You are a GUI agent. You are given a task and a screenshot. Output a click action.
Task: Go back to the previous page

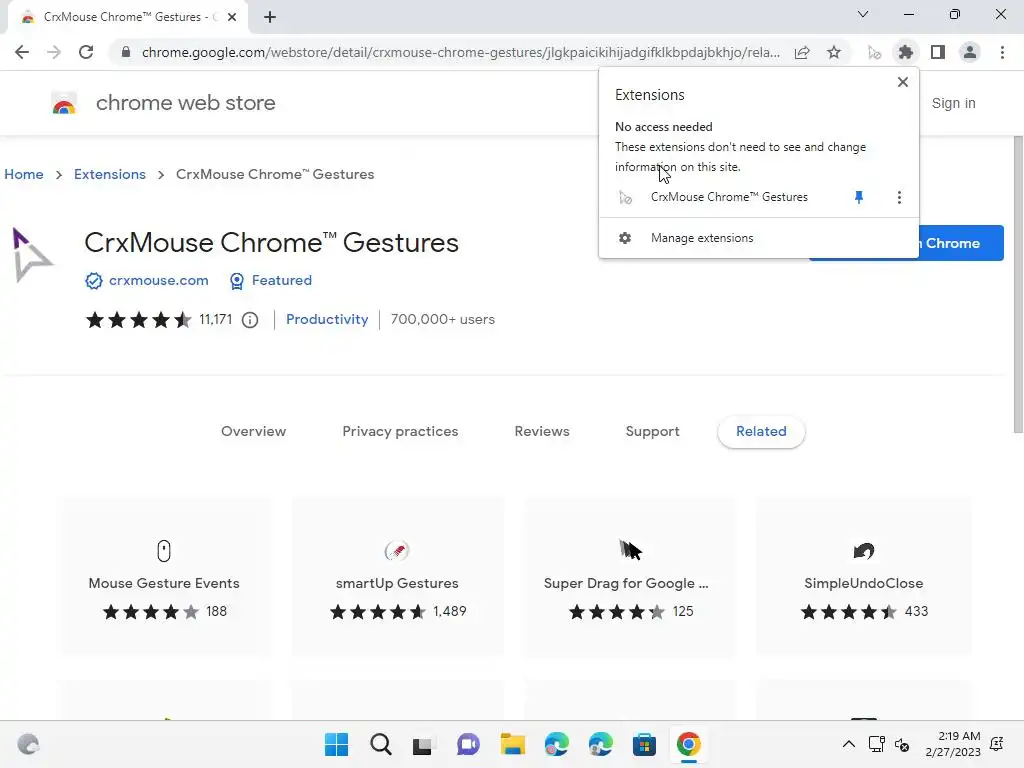(x=22, y=52)
